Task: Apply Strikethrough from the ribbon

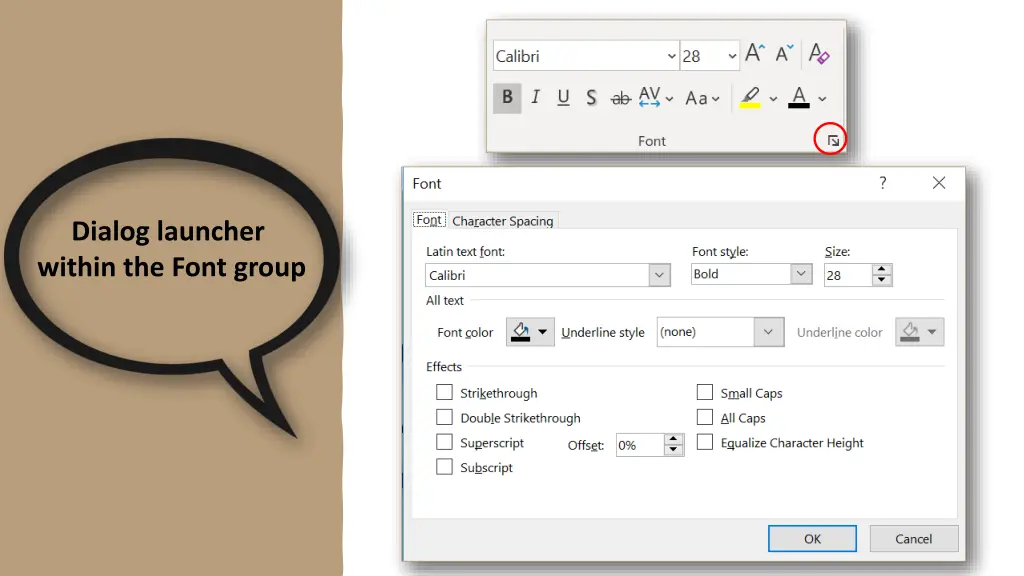Action: [620, 99]
